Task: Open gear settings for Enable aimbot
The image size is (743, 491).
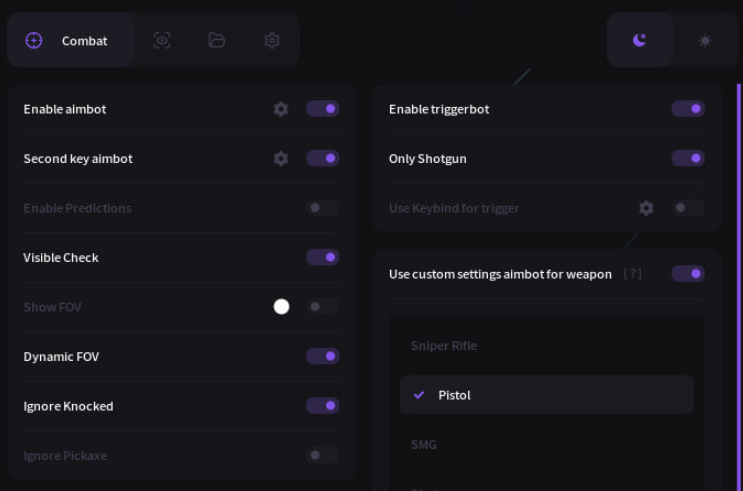Action: coord(281,109)
